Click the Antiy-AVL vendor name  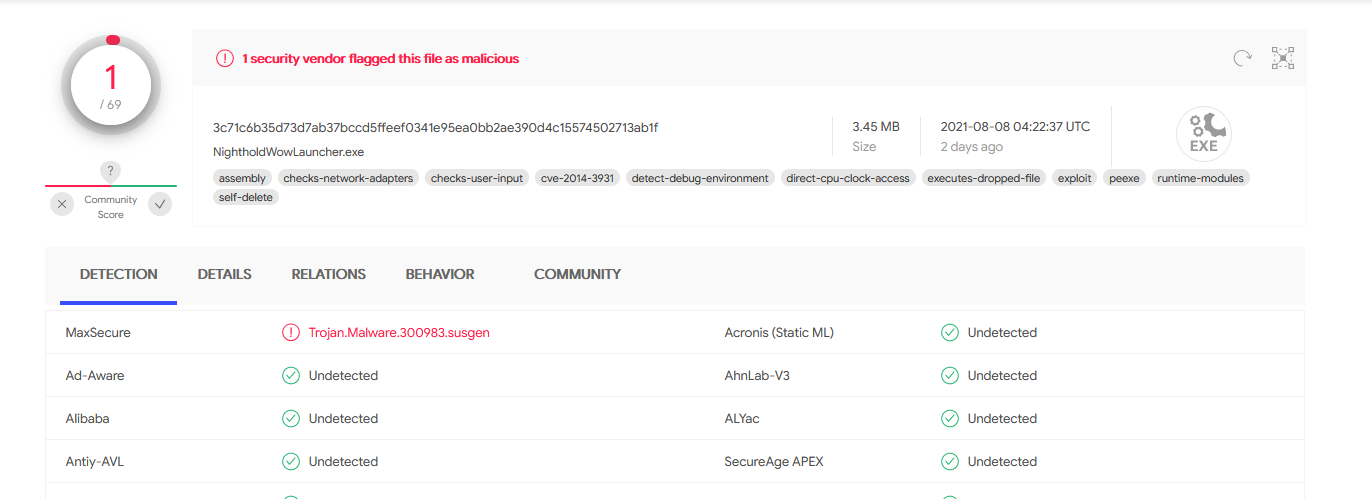click(x=95, y=462)
